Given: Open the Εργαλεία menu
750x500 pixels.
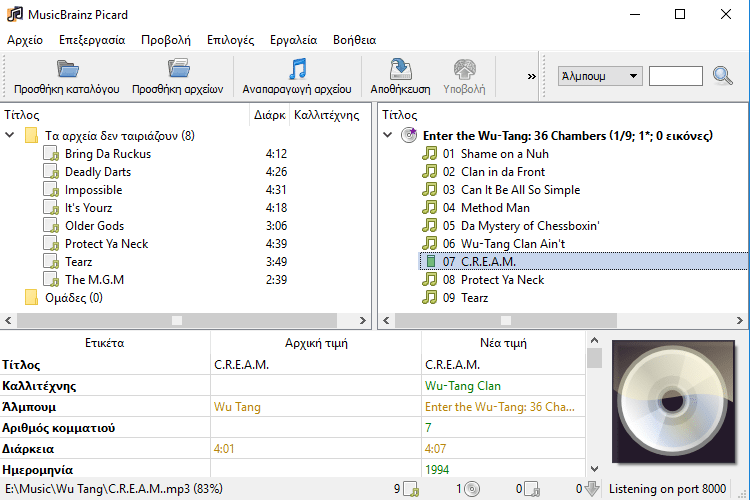Looking at the screenshot, I should 293,40.
